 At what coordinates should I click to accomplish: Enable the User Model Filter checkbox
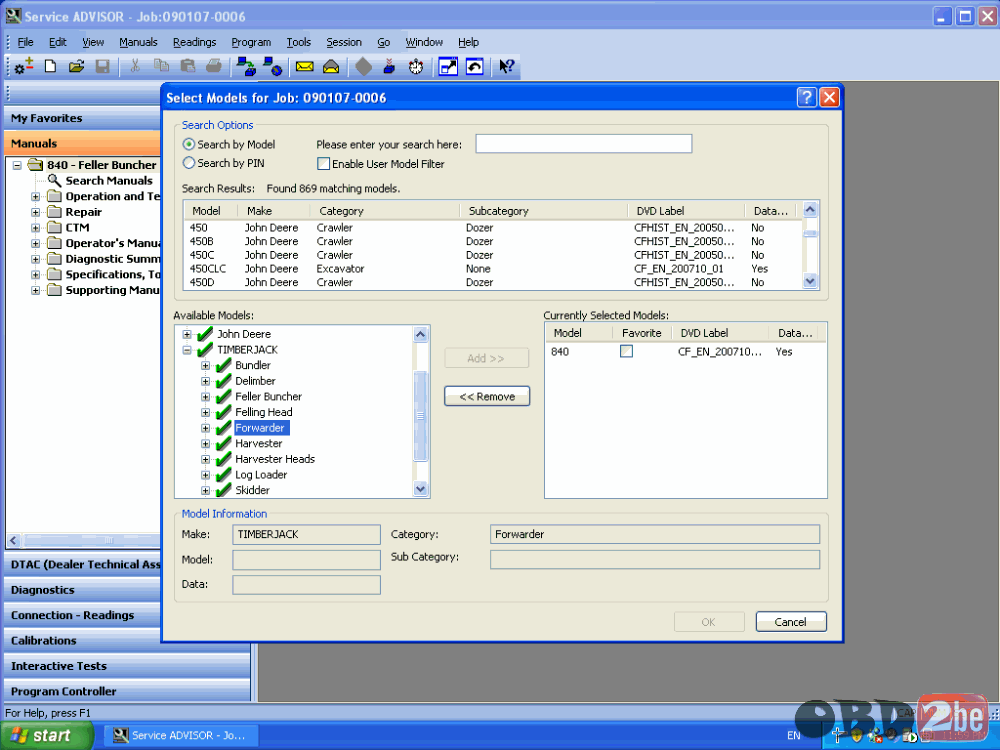(323, 163)
